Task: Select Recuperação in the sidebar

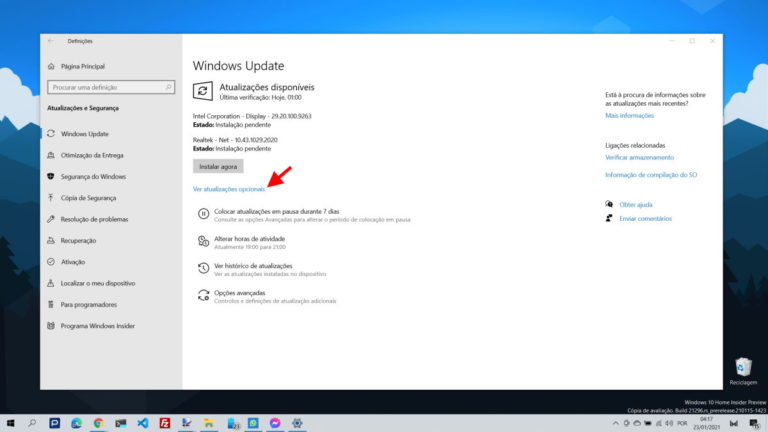Action: coord(78,241)
